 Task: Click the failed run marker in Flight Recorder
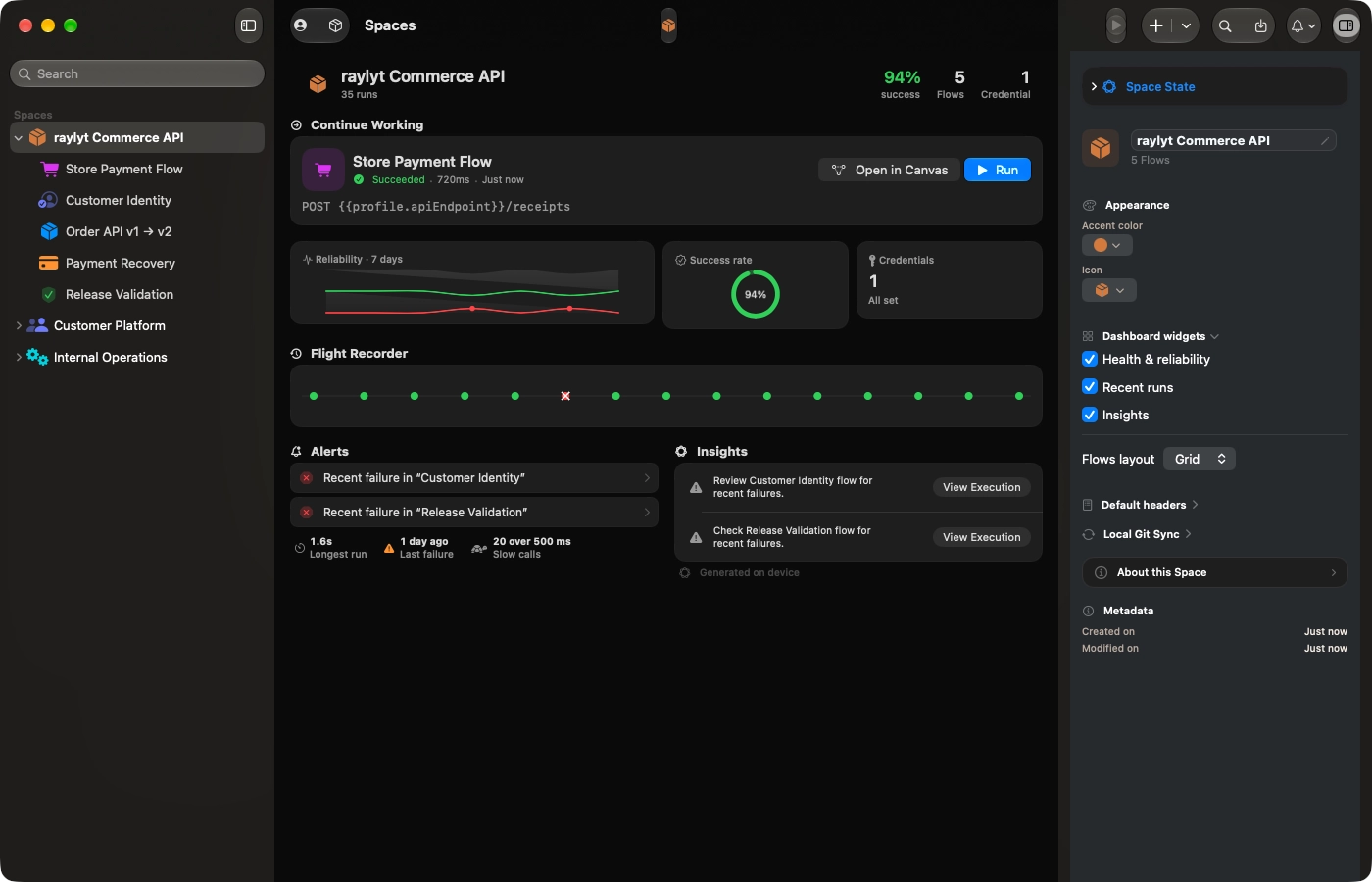[565, 396]
